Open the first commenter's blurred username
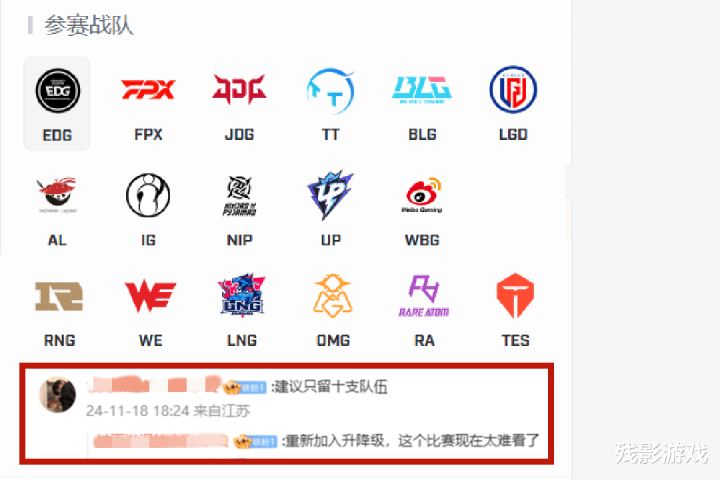Viewport: 720px width, 480px height. pos(154,385)
